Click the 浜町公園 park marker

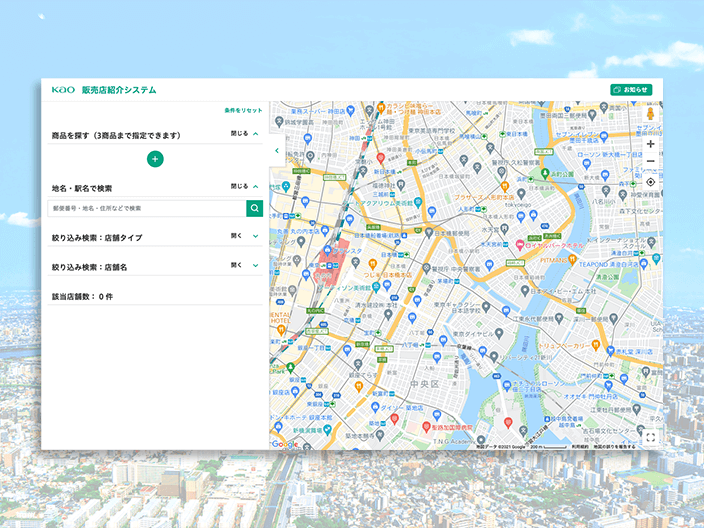[545, 173]
